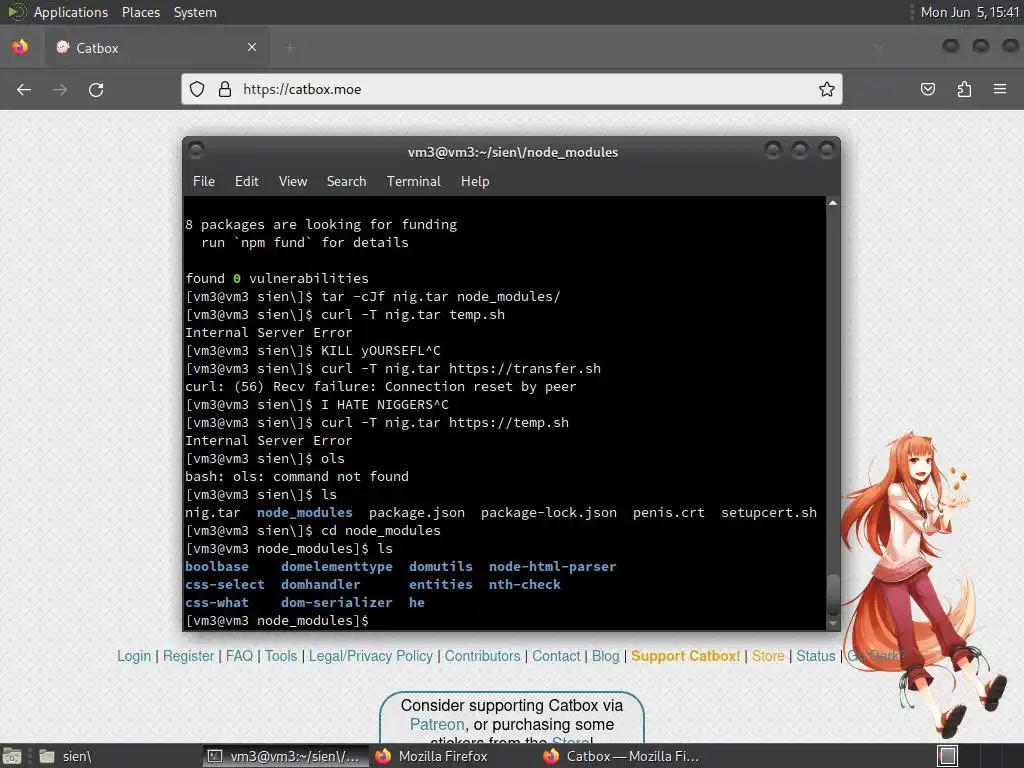Open the terminal Search menu
This screenshot has width=1024, height=768.
(x=346, y=182)
